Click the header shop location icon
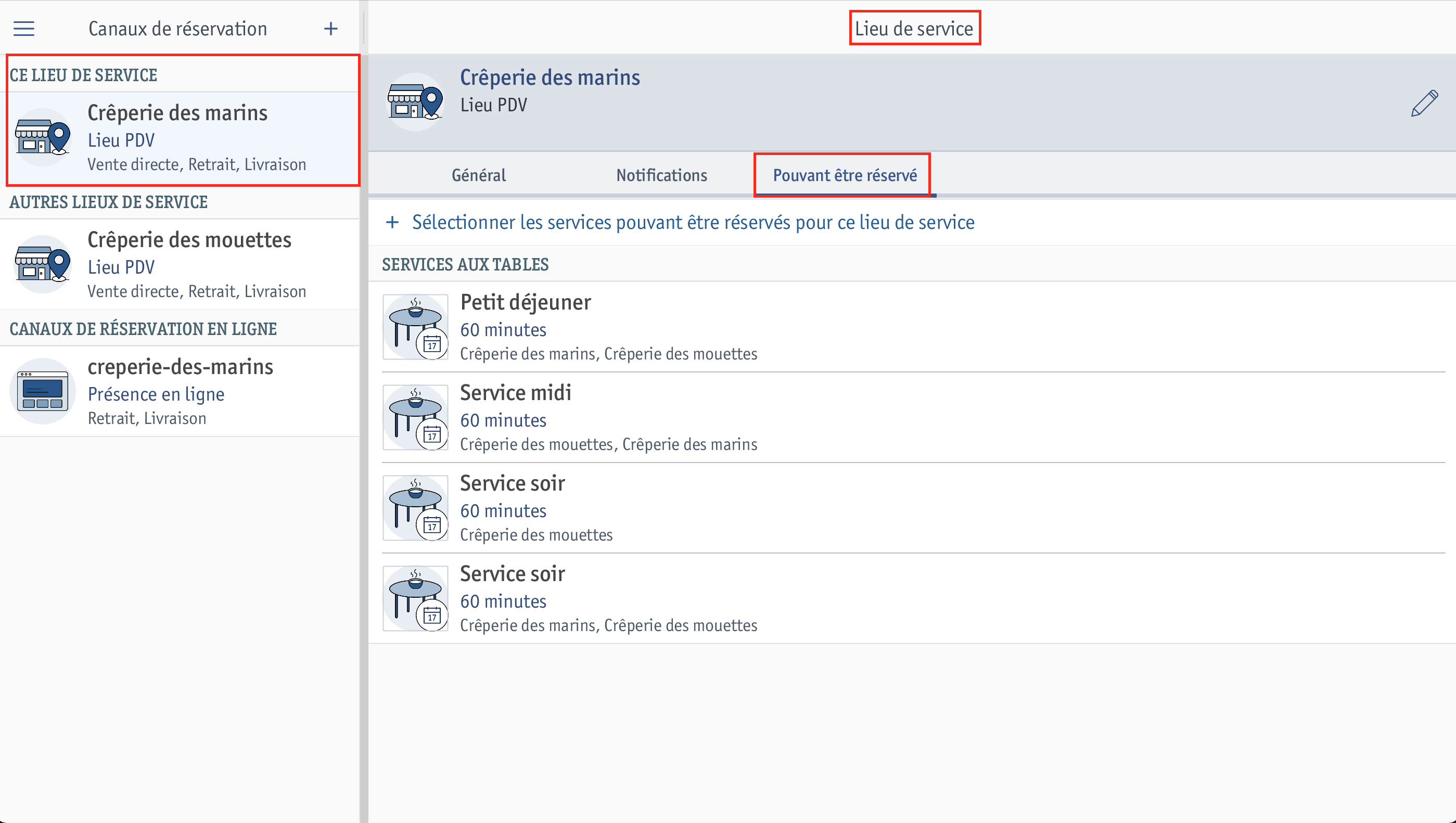The height and width of the screenshot is (823, 1456). pyautogui.click(x=415, y=102)
